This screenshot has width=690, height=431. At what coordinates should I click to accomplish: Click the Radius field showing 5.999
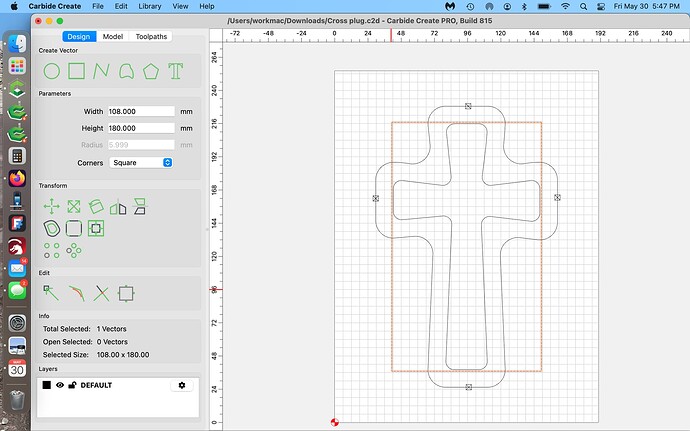tap(141, 145)
